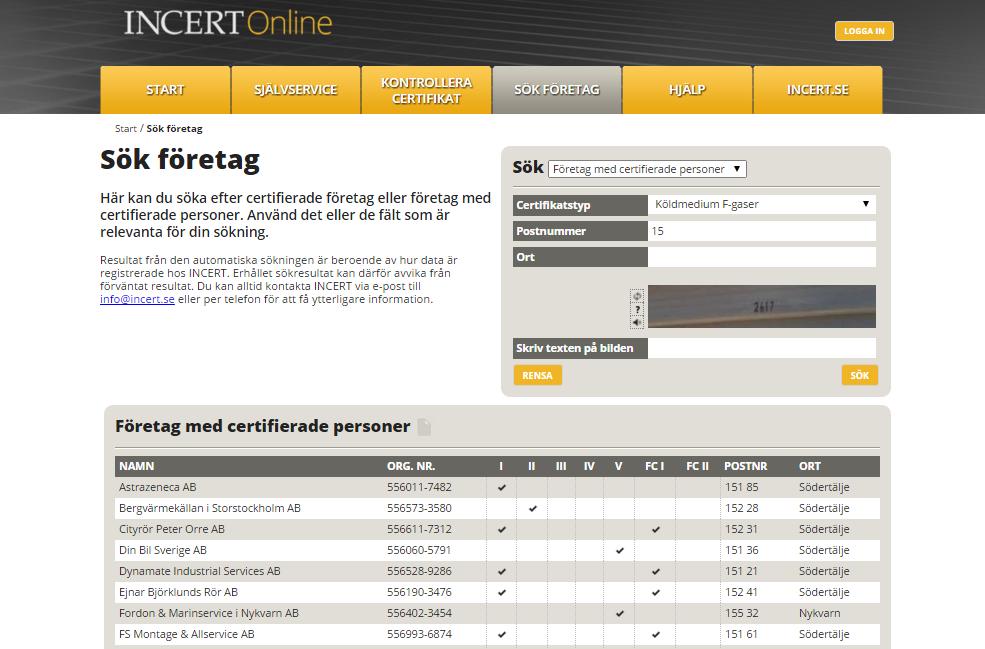Click the LOGGA IN button

click(x=864, y=31)
